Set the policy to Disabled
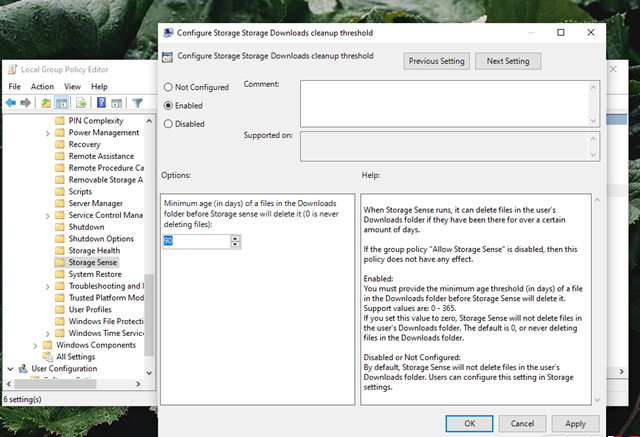Screen dimensions: 640x437 (x=168, y=124)
